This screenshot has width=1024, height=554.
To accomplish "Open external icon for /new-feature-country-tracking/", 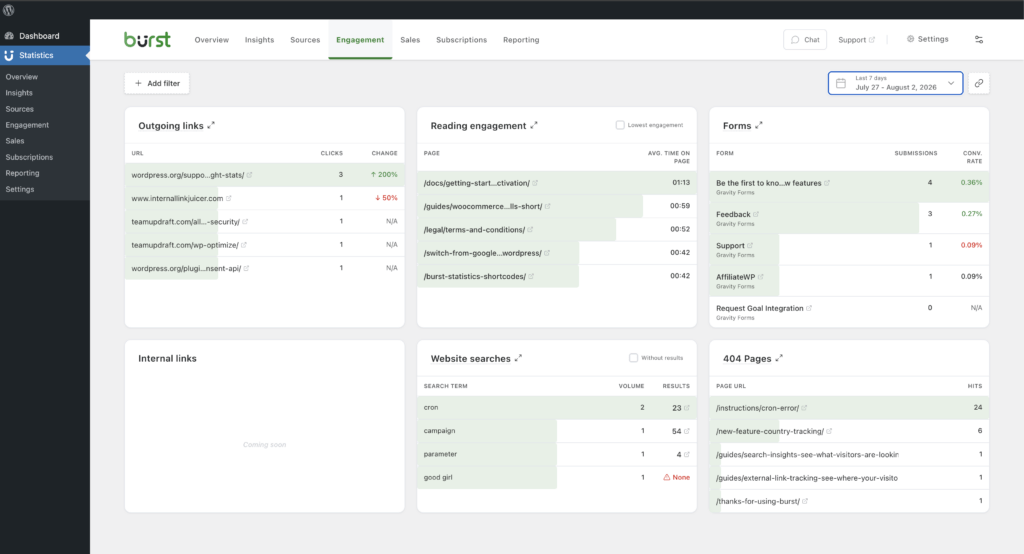I will click(x=829, y=431).
